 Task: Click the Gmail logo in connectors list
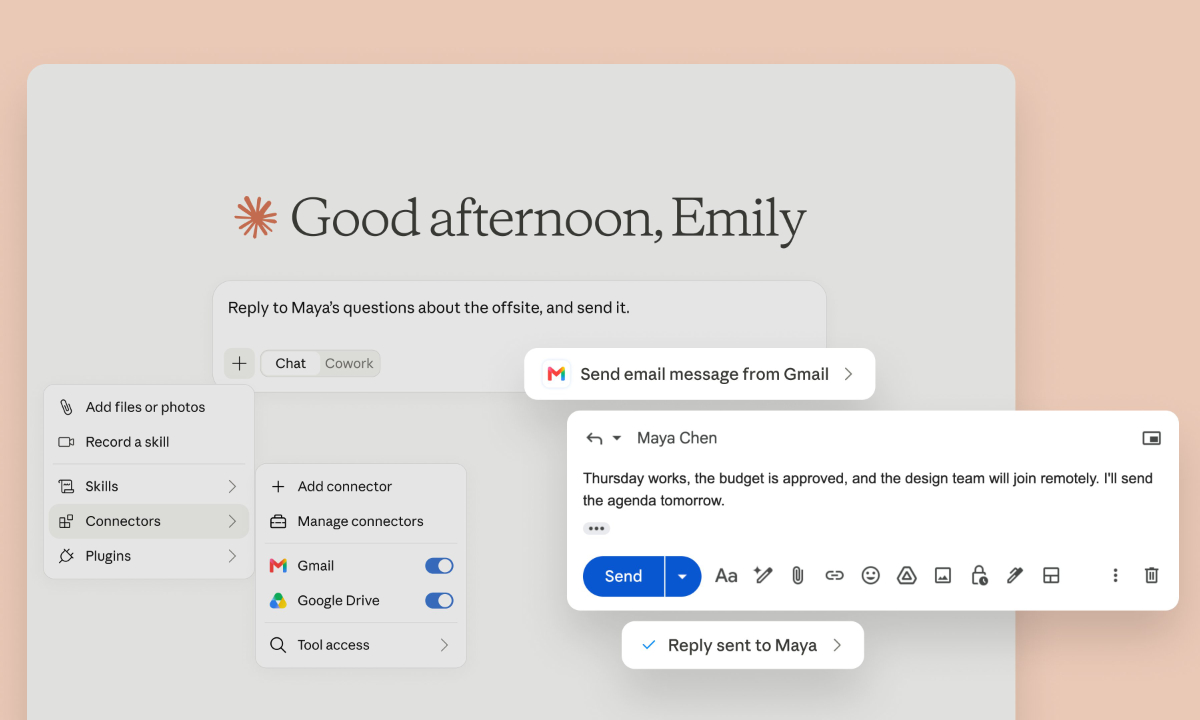point(278,566)
